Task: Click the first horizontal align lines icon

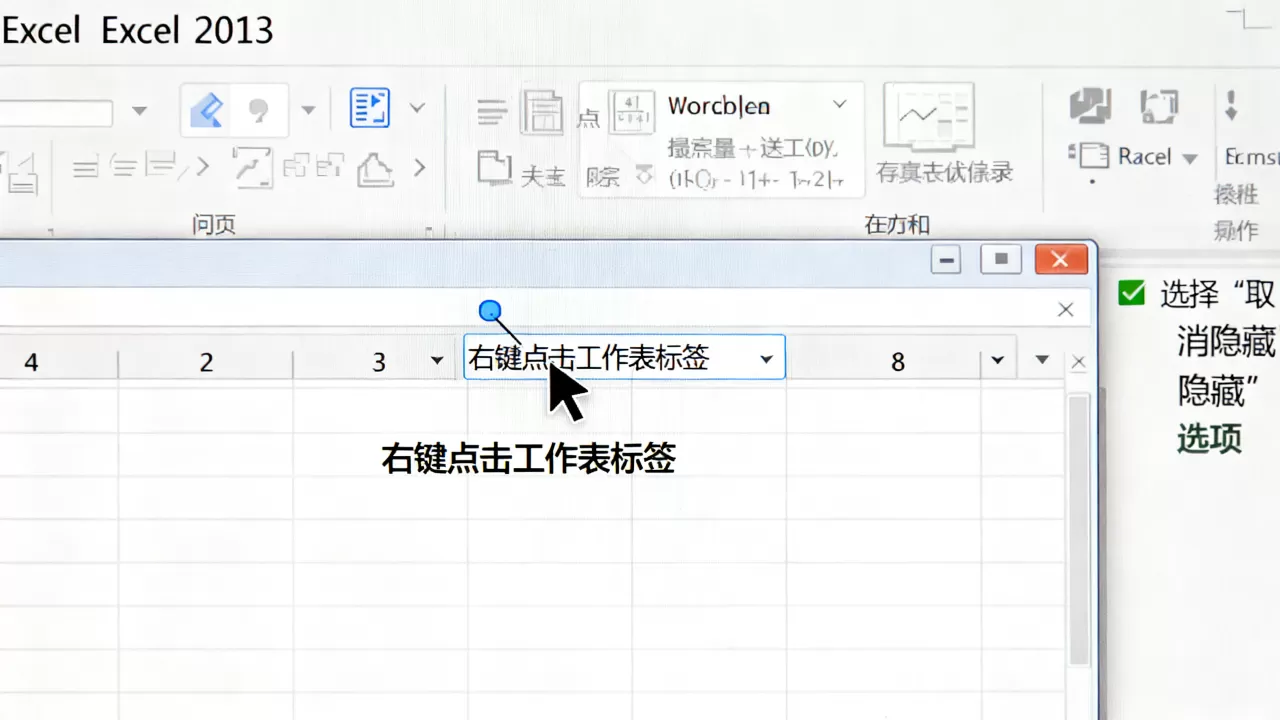Action: coord(86,167)
